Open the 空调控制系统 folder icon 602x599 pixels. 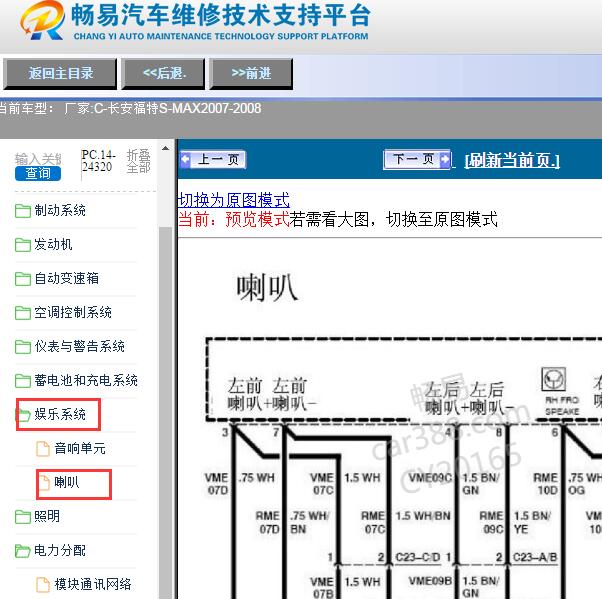pos(23,313)
